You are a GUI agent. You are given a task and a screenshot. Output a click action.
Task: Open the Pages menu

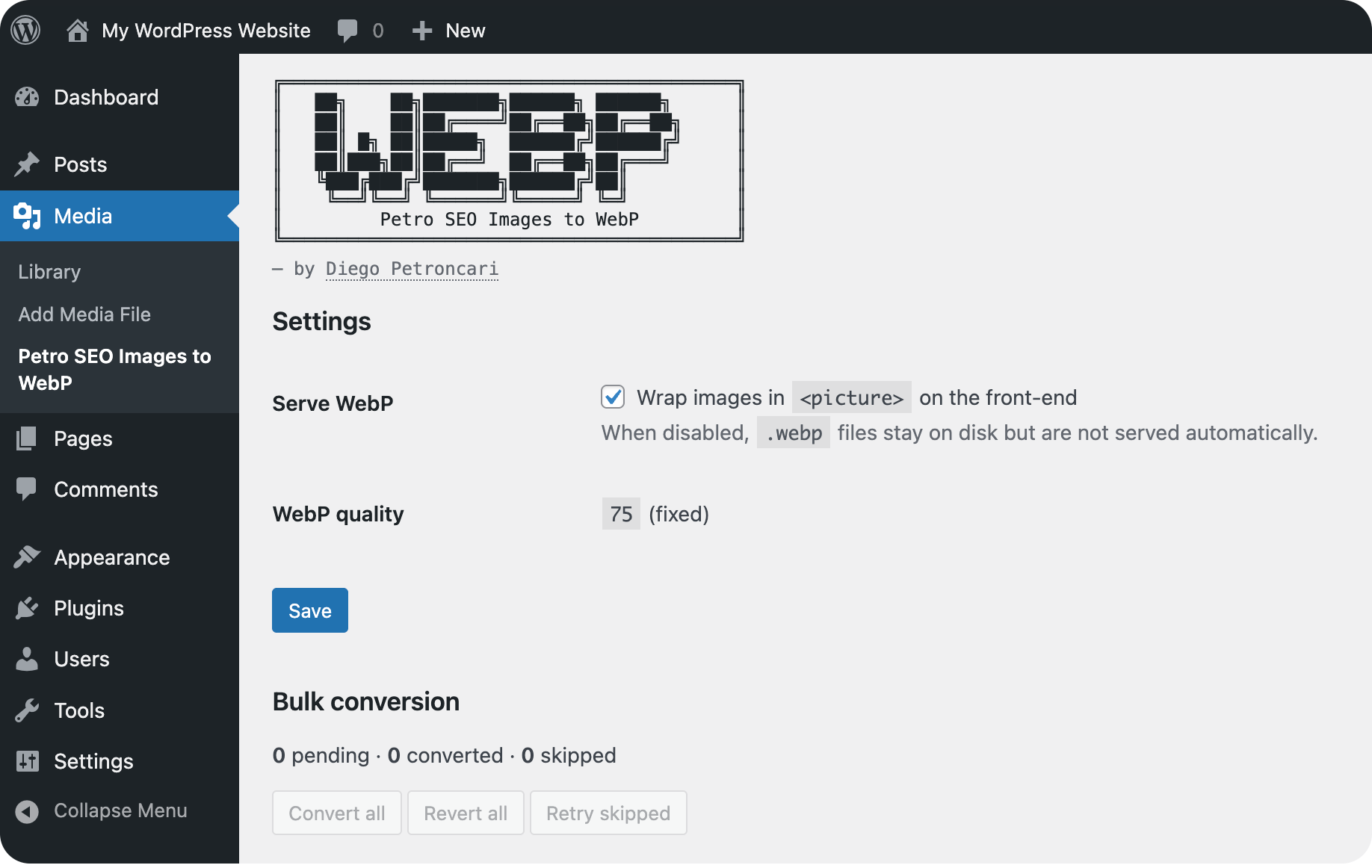(83, 438)
